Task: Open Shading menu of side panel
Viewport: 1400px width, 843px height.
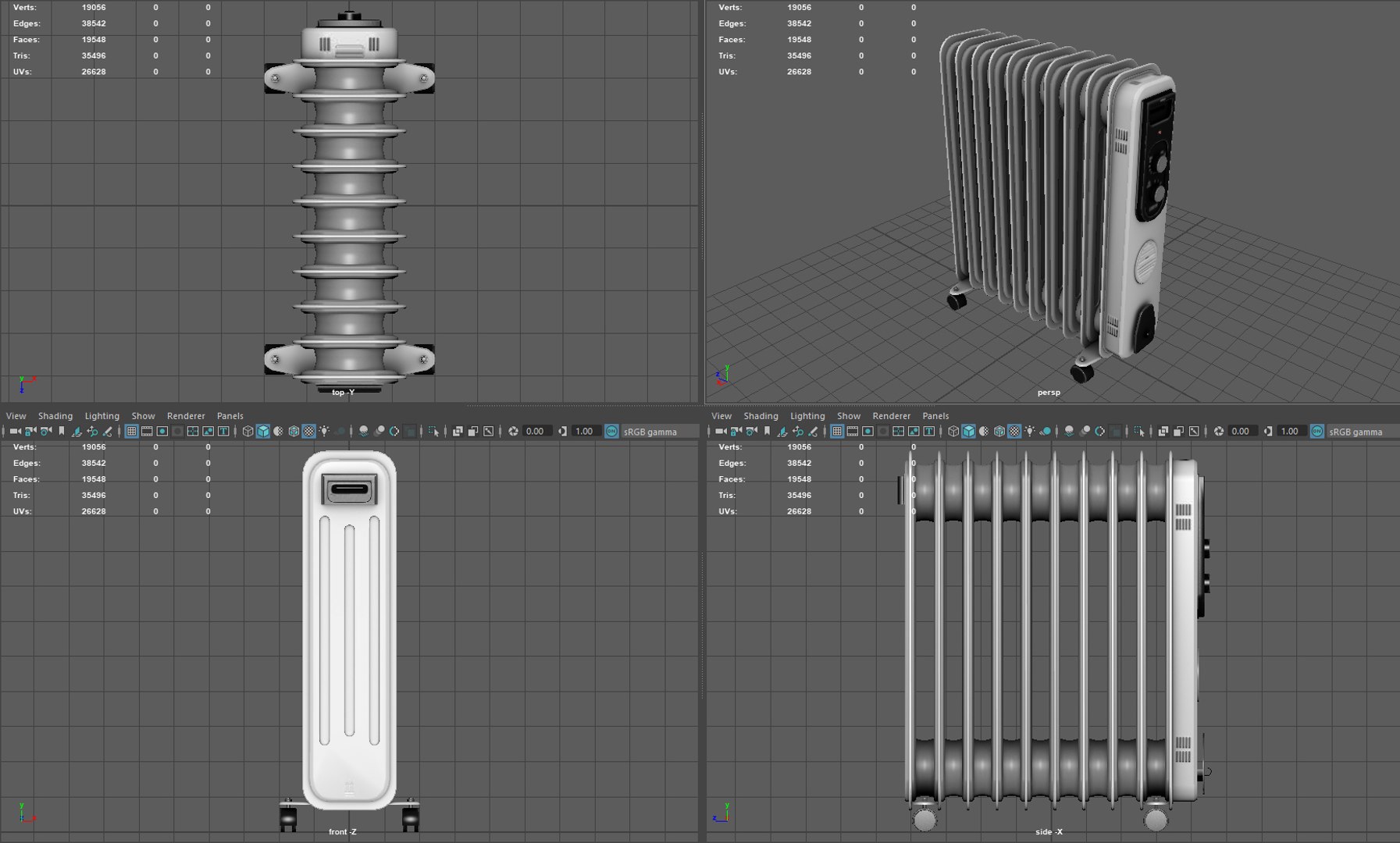Action: click(761, 416)
